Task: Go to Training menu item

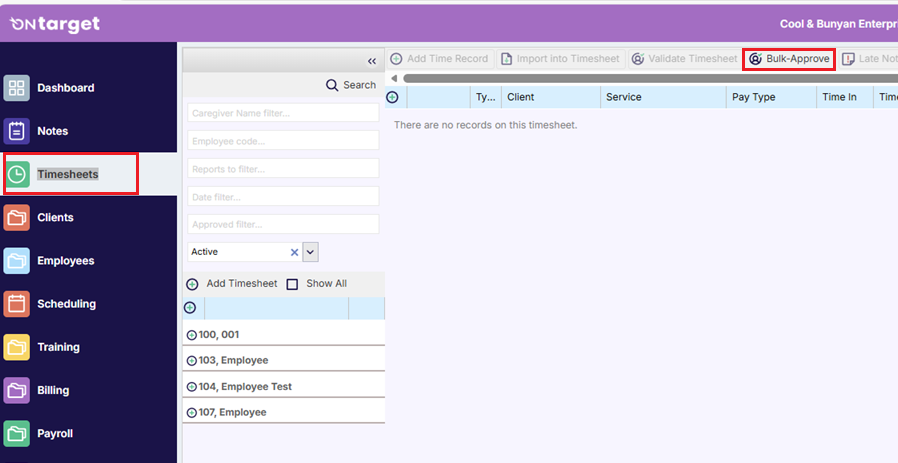Action: [x=58, y=347]
